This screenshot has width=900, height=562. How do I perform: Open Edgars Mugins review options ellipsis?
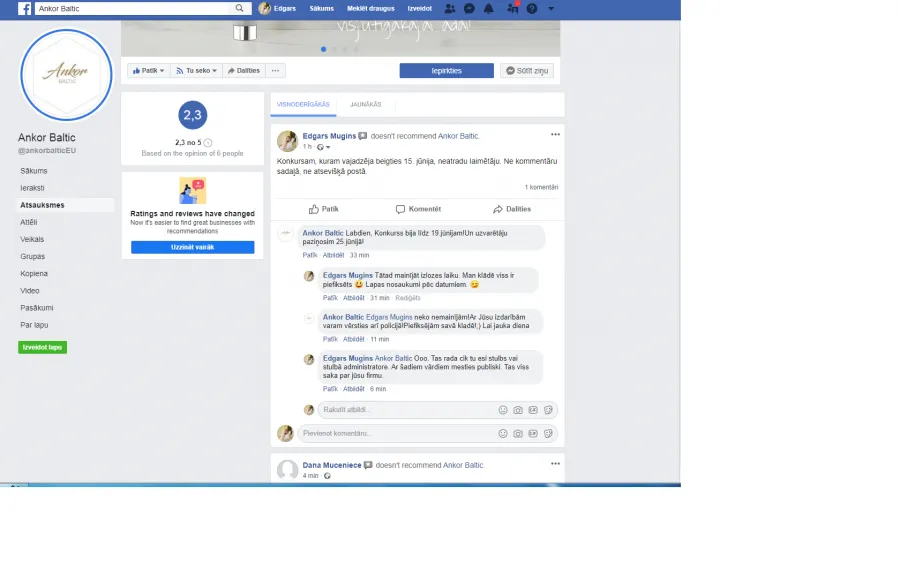[555, 134]
